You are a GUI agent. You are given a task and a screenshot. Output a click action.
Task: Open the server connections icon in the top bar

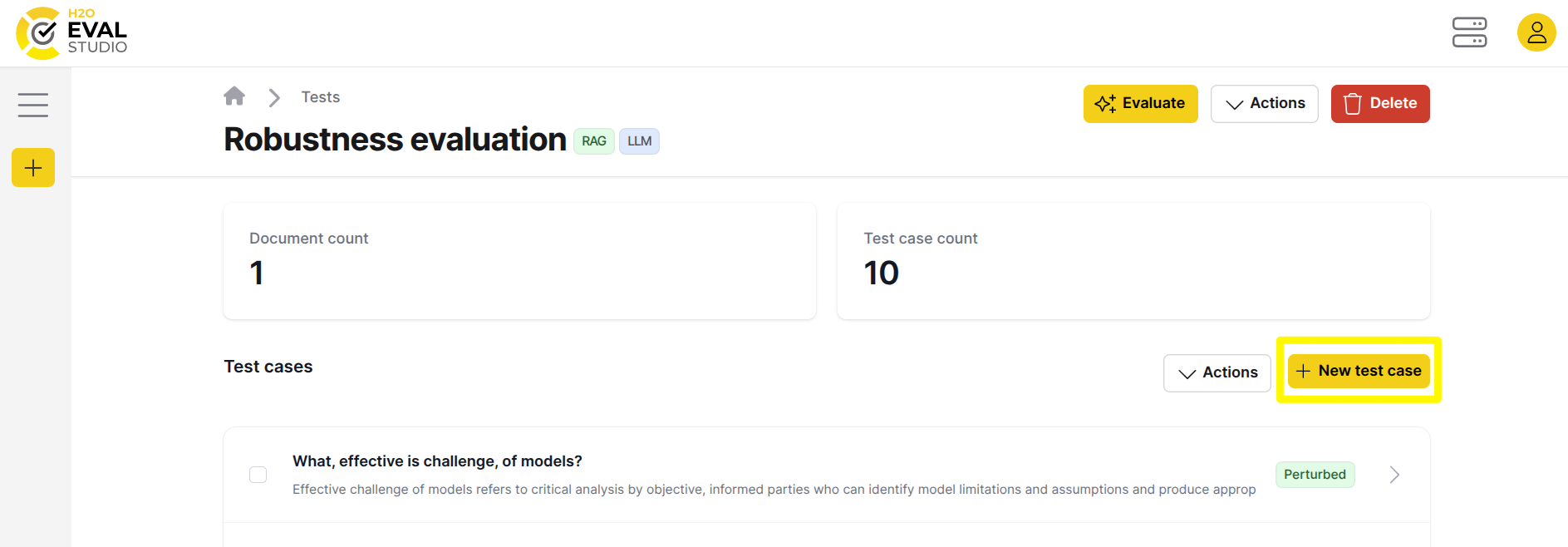1469,32
